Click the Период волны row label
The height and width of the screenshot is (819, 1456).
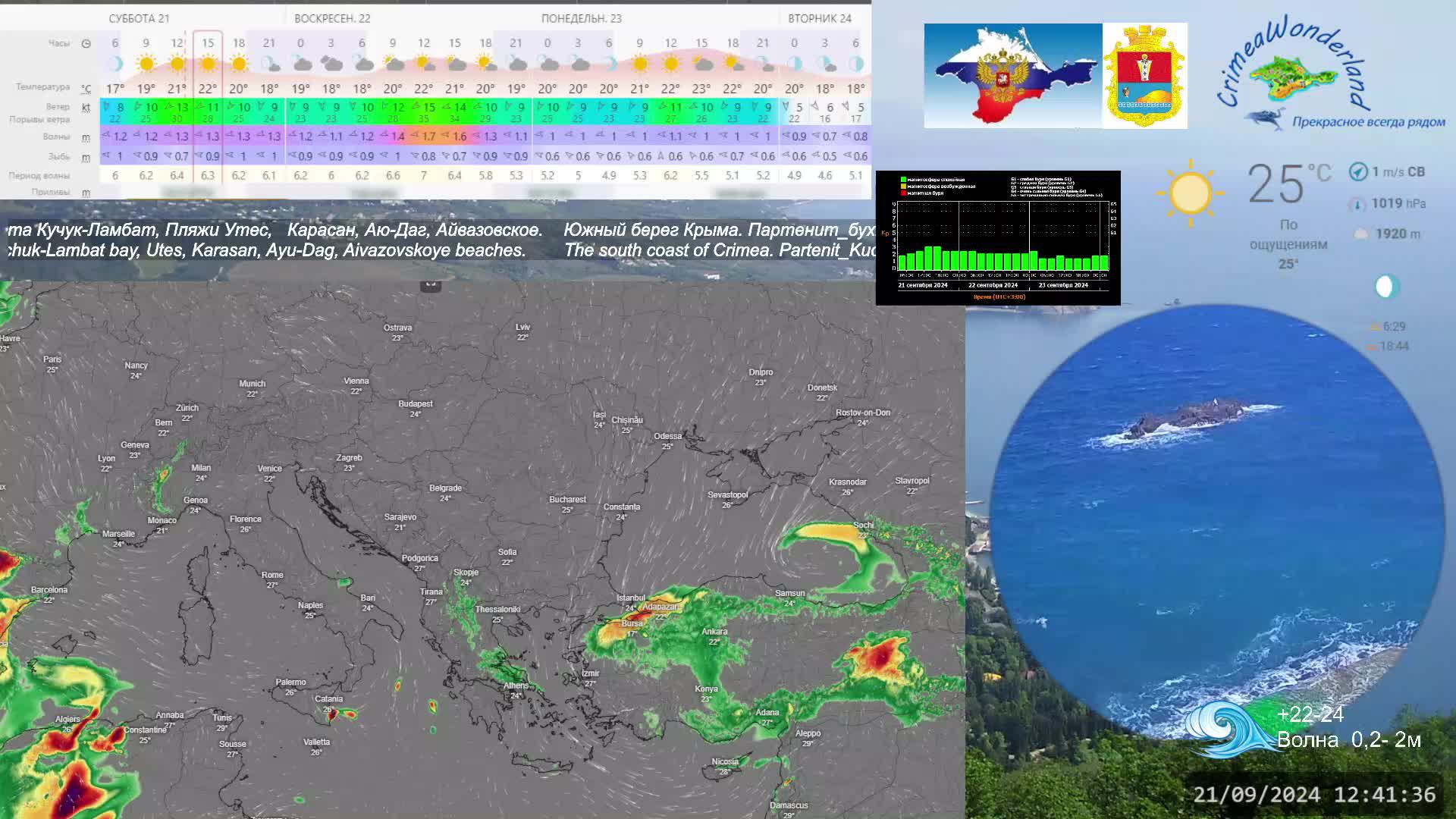point(39,175)
